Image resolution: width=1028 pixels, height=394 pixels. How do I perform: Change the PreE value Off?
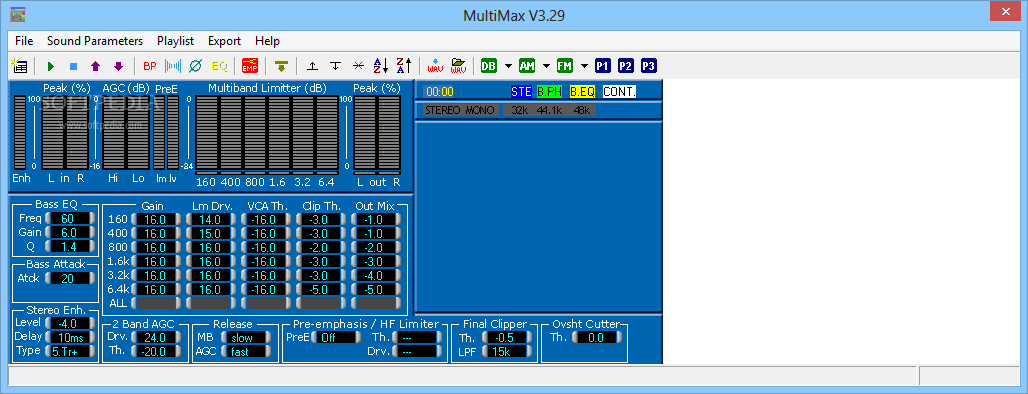(x=336, y=338)
